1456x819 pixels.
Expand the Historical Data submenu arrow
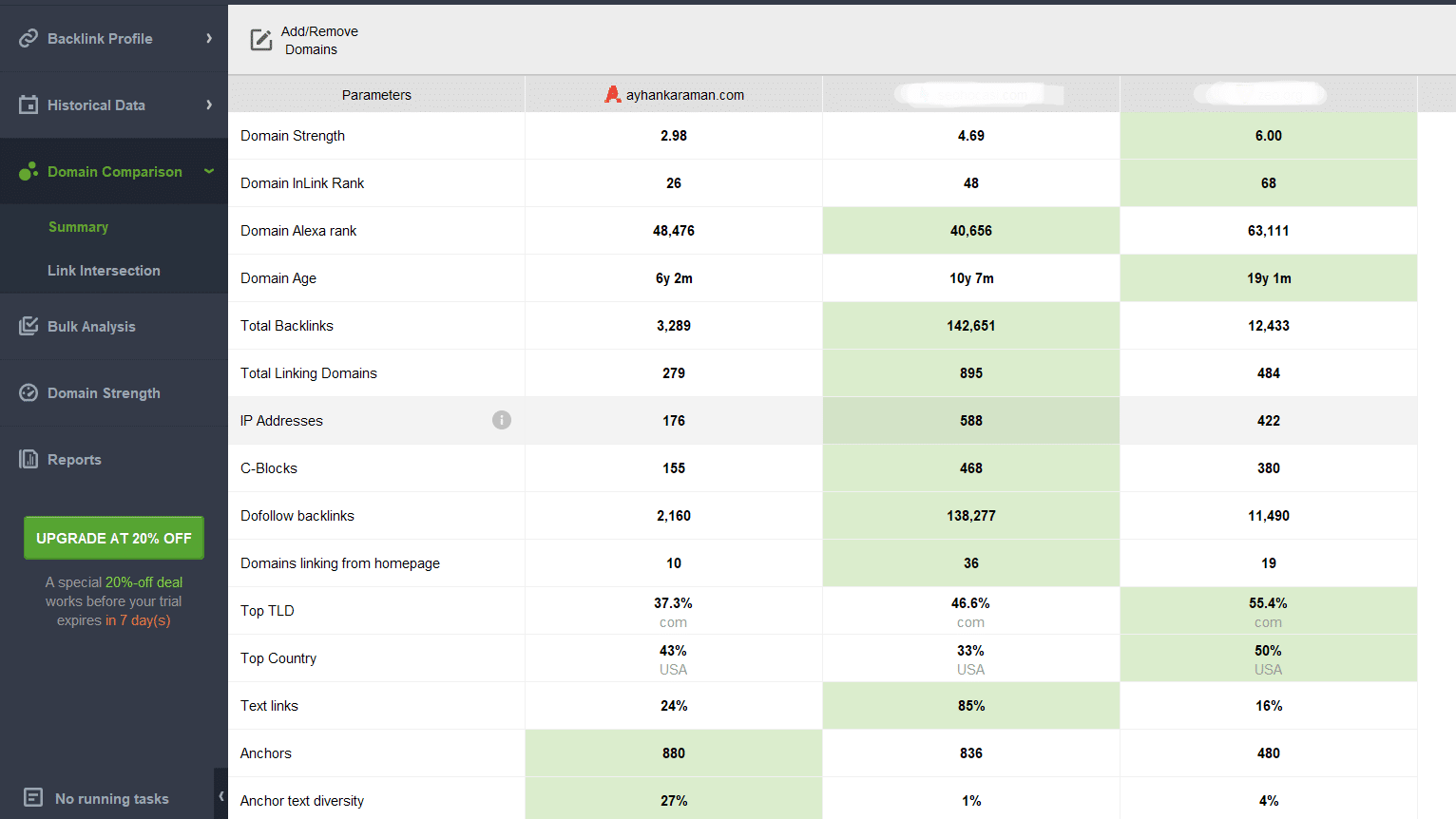tap(209, 105)
